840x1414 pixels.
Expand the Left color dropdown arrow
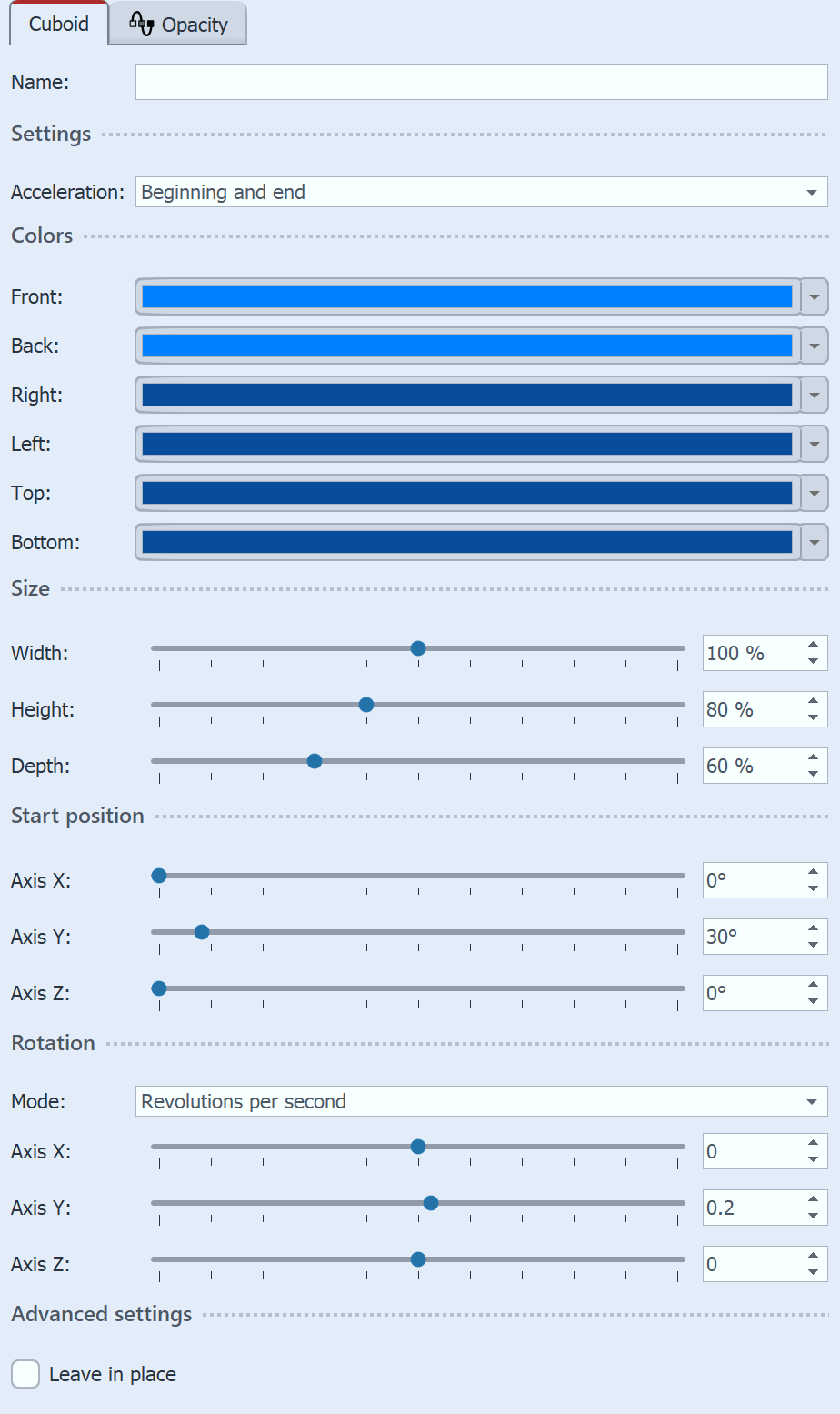[815, 444]
